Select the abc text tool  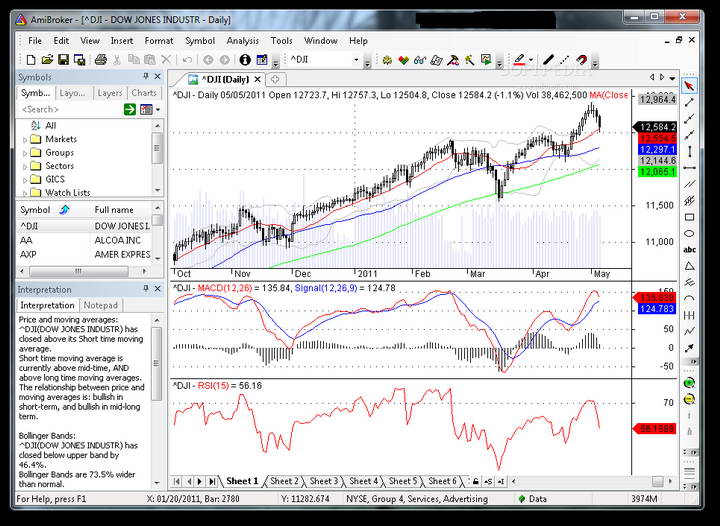coord(689,250)
